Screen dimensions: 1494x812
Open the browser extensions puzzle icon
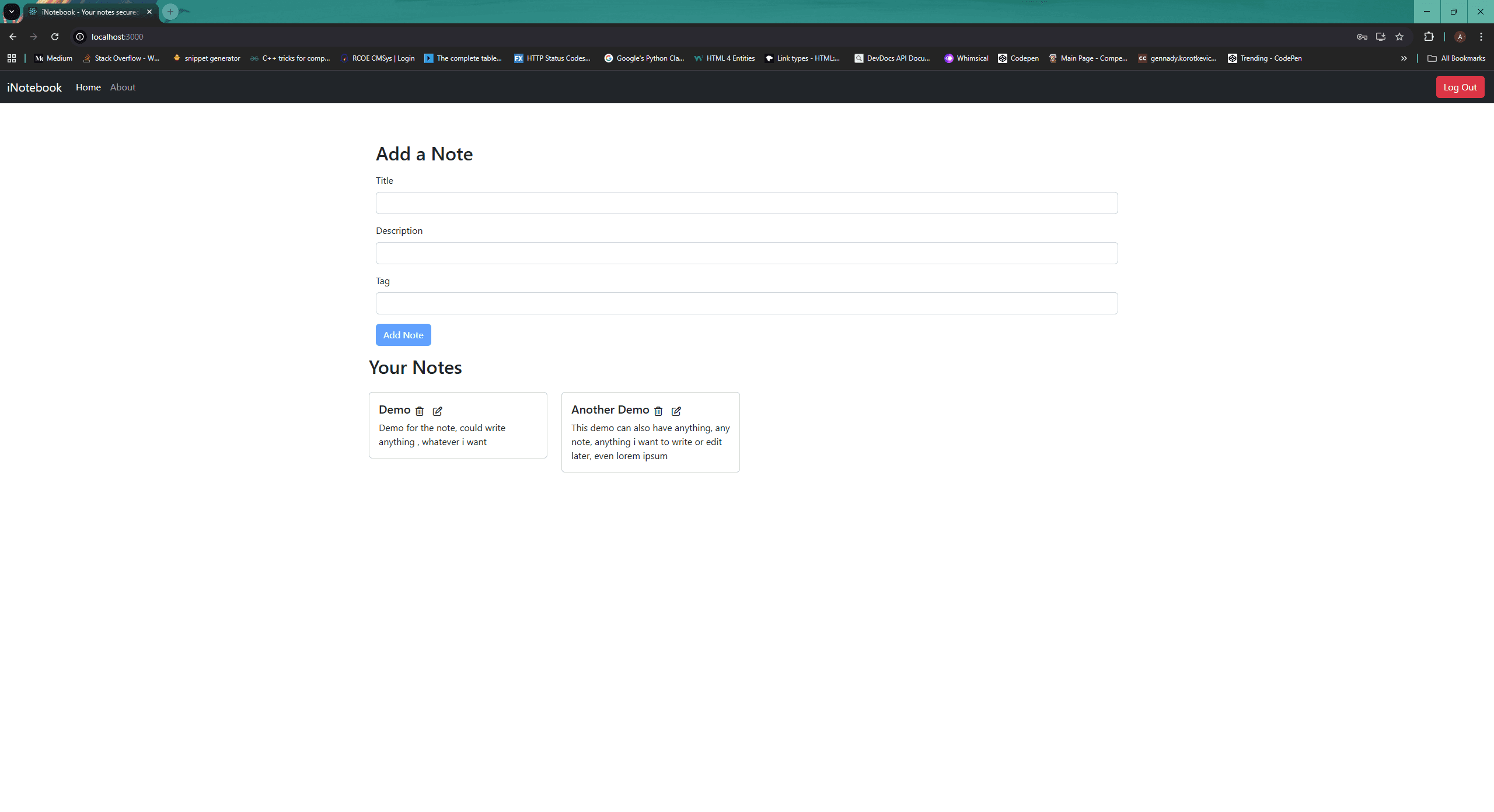click(1429, 37)
